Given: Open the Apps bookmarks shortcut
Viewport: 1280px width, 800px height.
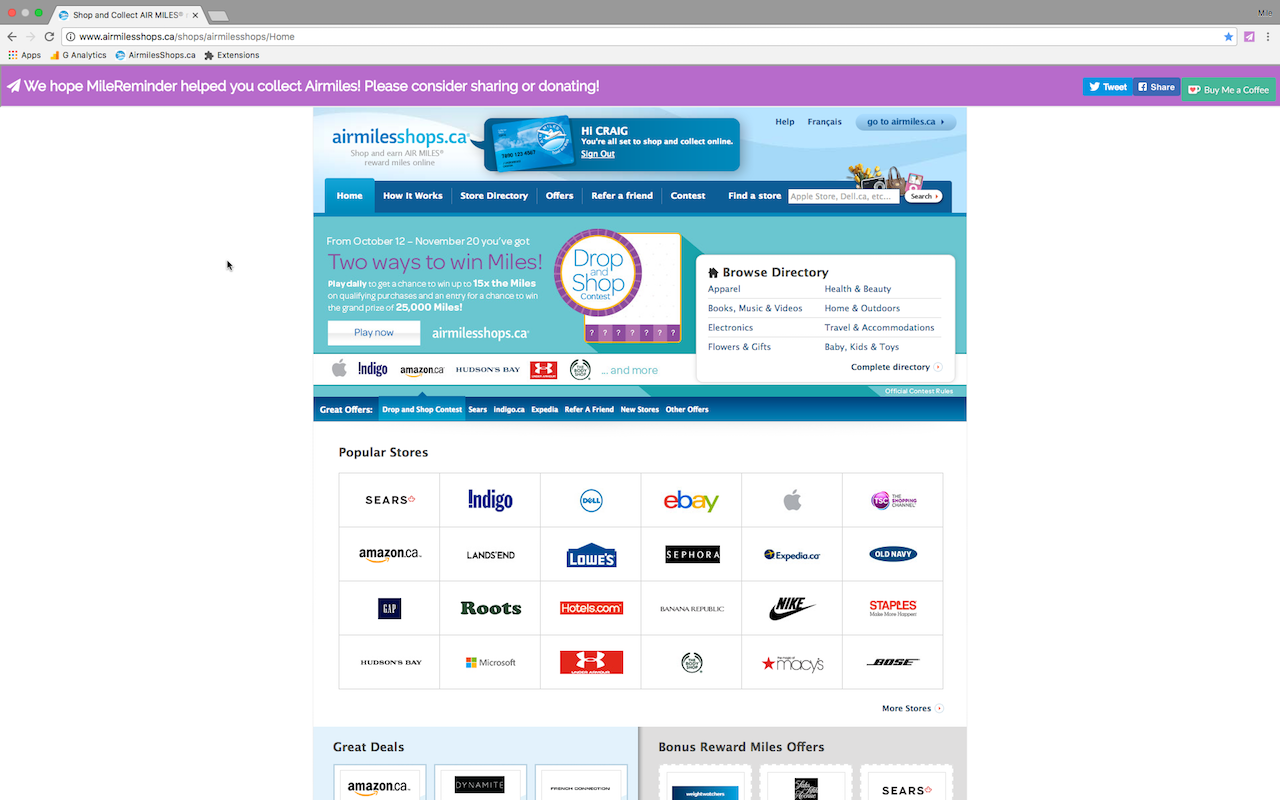Looking at the screenshot, I should point(24,55).
